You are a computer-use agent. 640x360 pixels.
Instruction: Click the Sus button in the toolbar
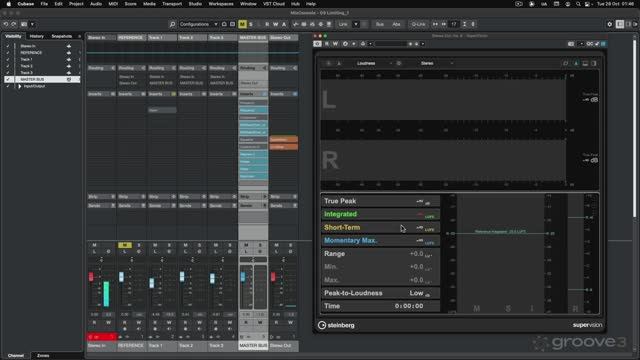tap(380, 24)
